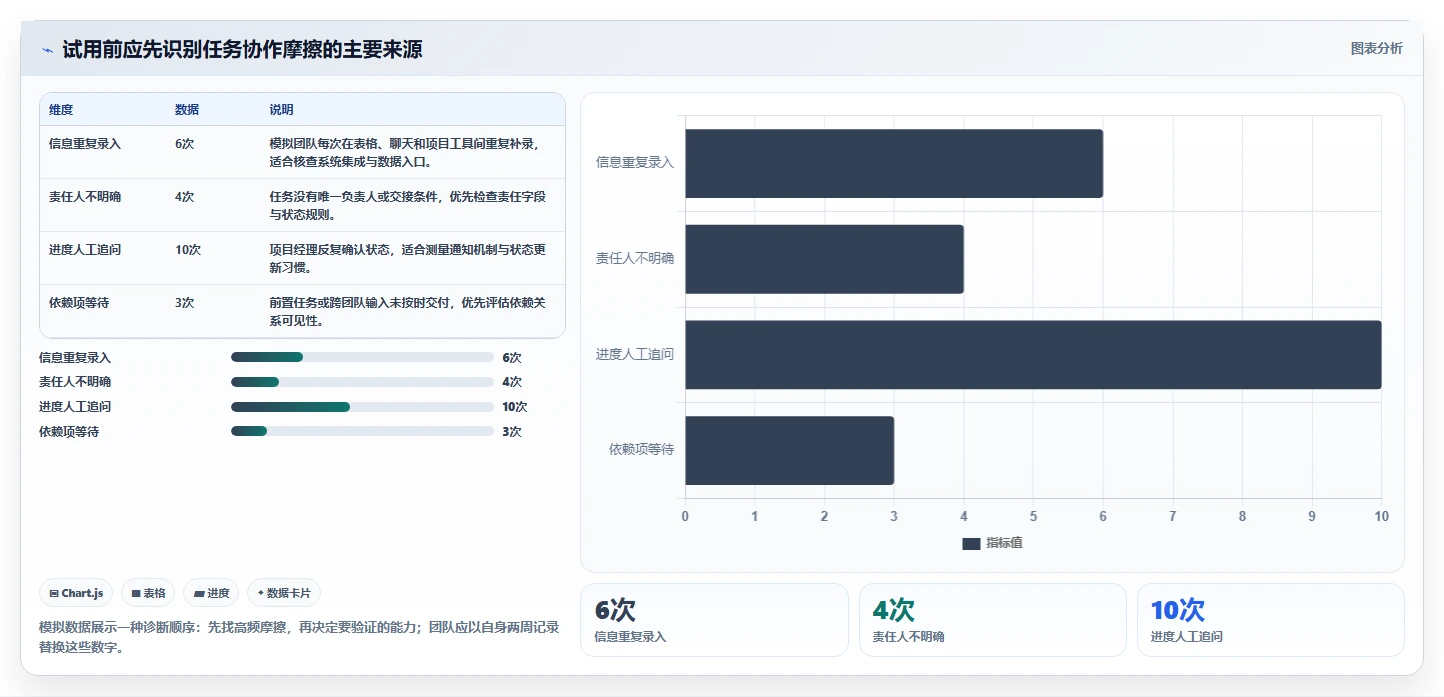The width and height of the screenshot is (1444, 697).
Task: Click the 责任人不明确 table cell
Action: 85,196
